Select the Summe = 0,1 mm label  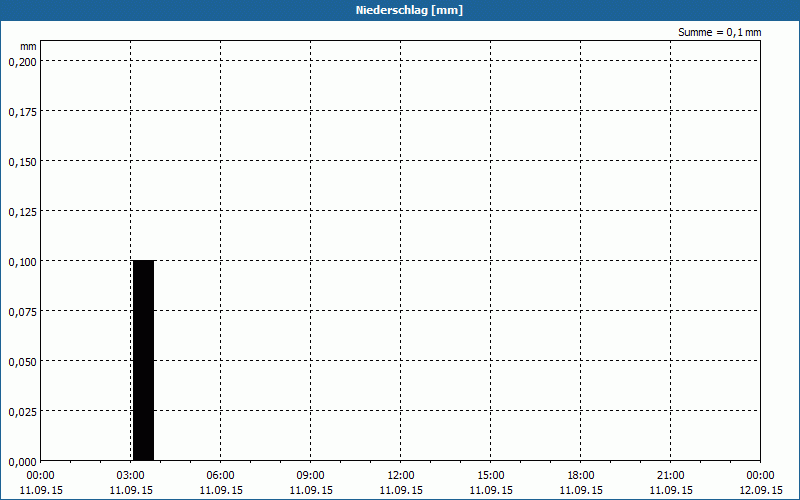click(x=719, y=32)
